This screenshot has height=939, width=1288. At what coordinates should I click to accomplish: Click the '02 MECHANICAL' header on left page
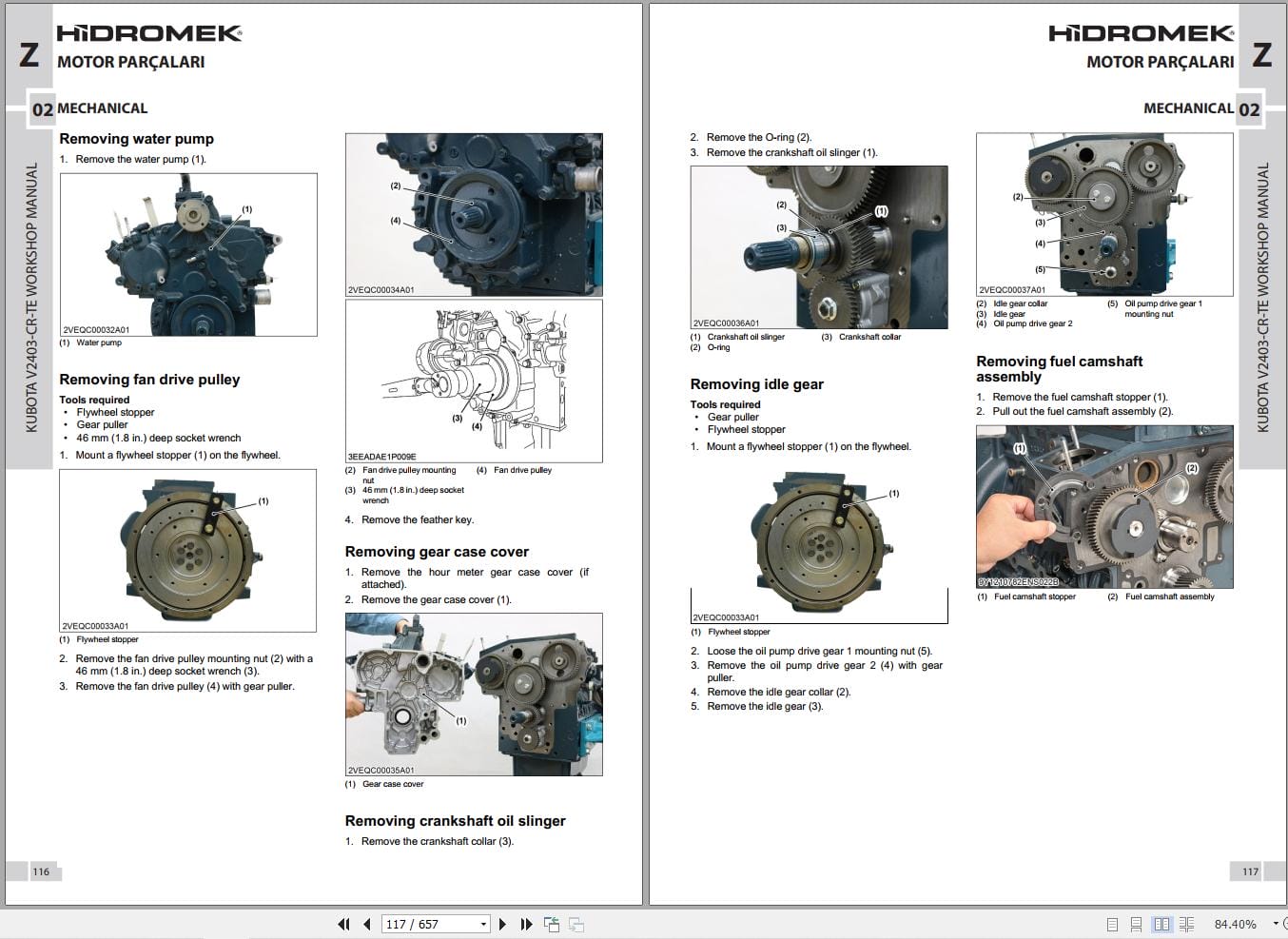[x=89, y=108]
